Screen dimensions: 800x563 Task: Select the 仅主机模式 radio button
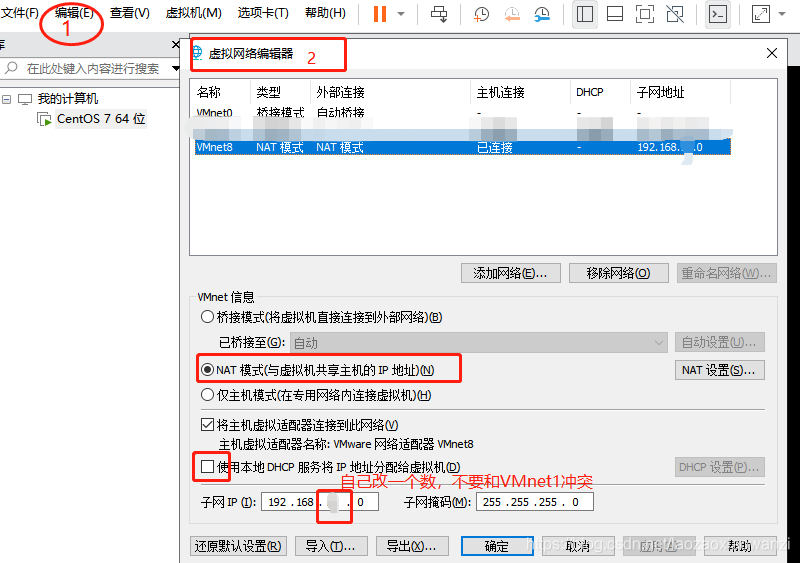pos(207,395)
